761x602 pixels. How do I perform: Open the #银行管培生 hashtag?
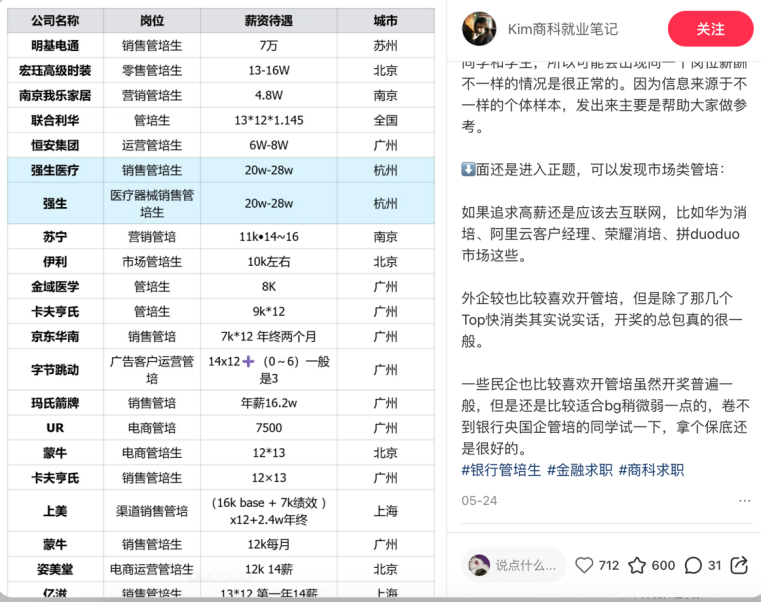point(501,470)
